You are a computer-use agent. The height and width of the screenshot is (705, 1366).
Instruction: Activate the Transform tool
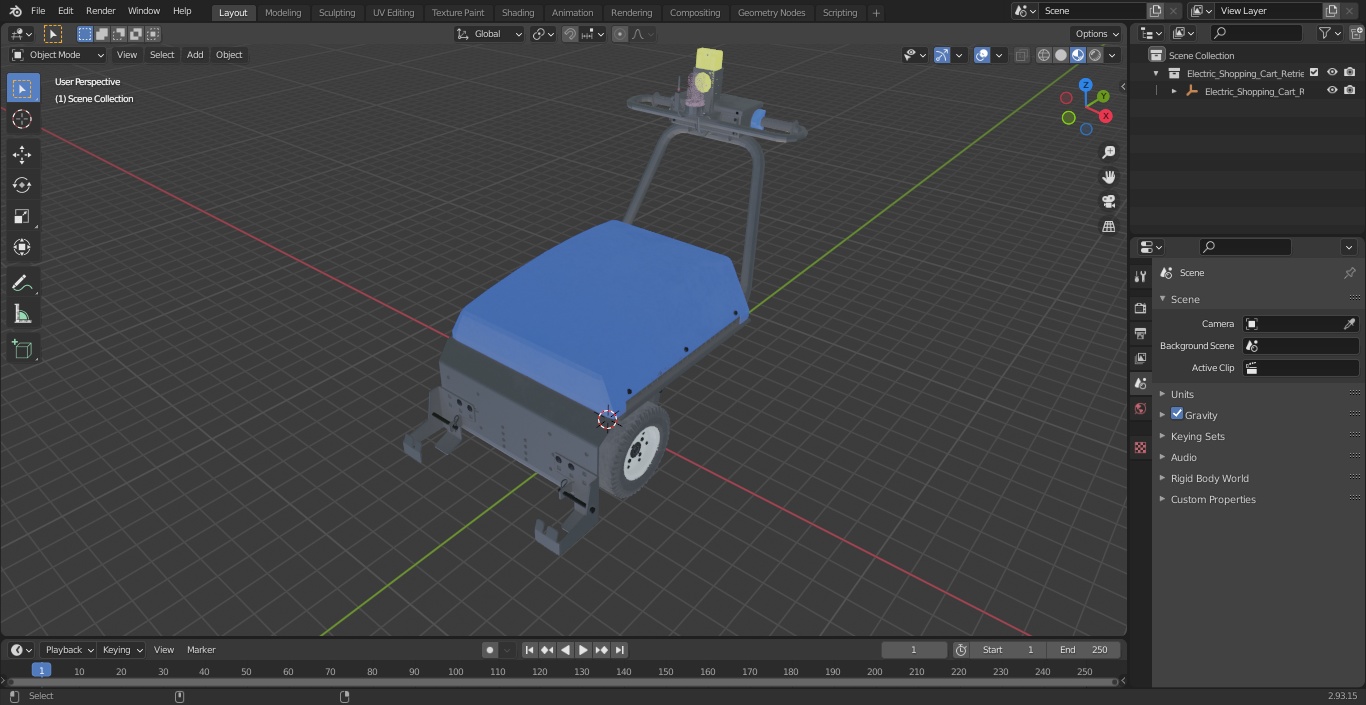pyautogui.click(x=22, y=247)
